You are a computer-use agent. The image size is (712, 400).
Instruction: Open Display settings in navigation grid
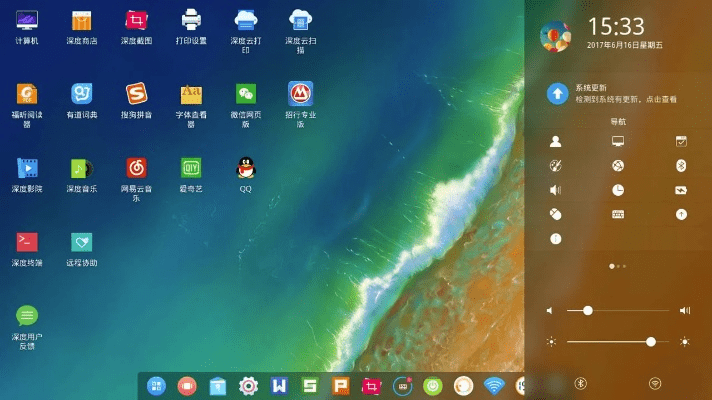pos(618,142)
